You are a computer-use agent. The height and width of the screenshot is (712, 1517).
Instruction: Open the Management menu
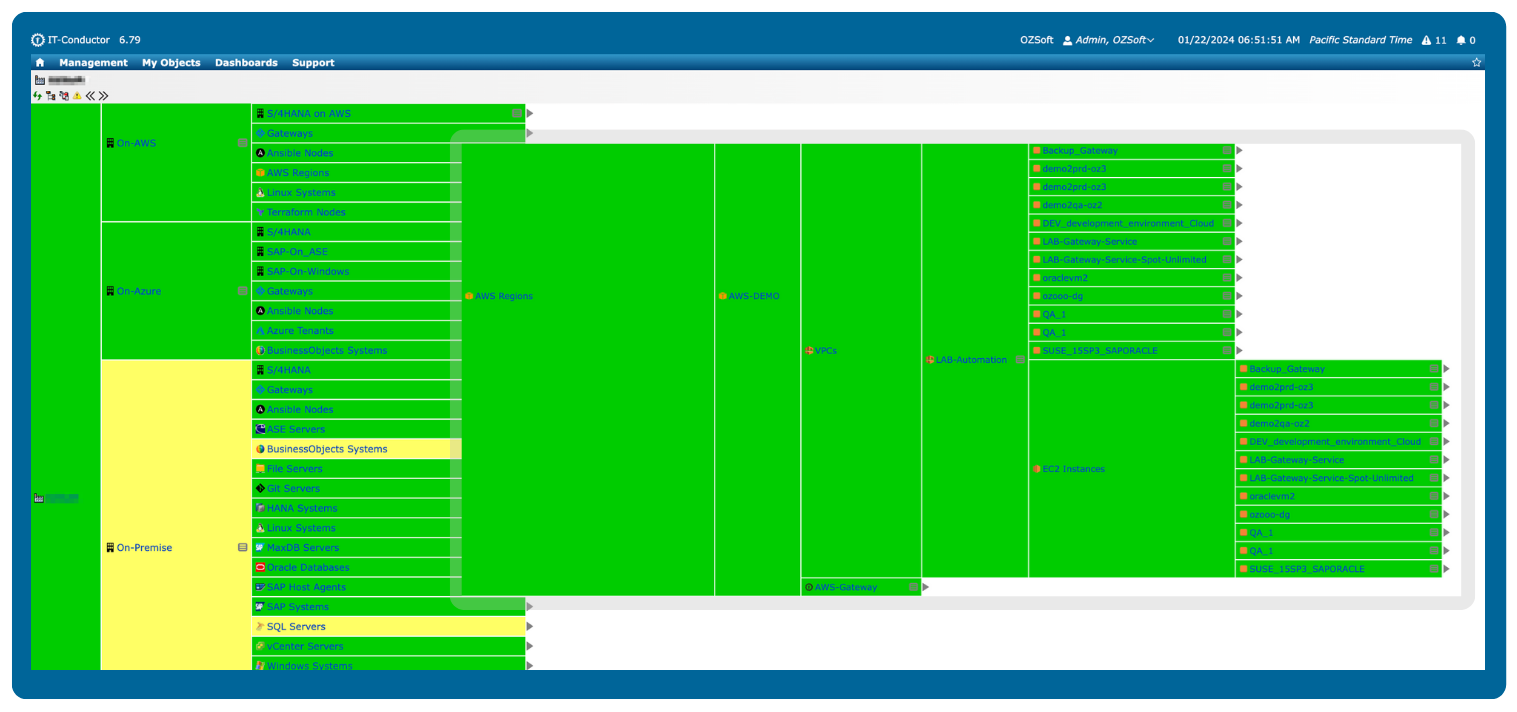[x=93, y=63]
